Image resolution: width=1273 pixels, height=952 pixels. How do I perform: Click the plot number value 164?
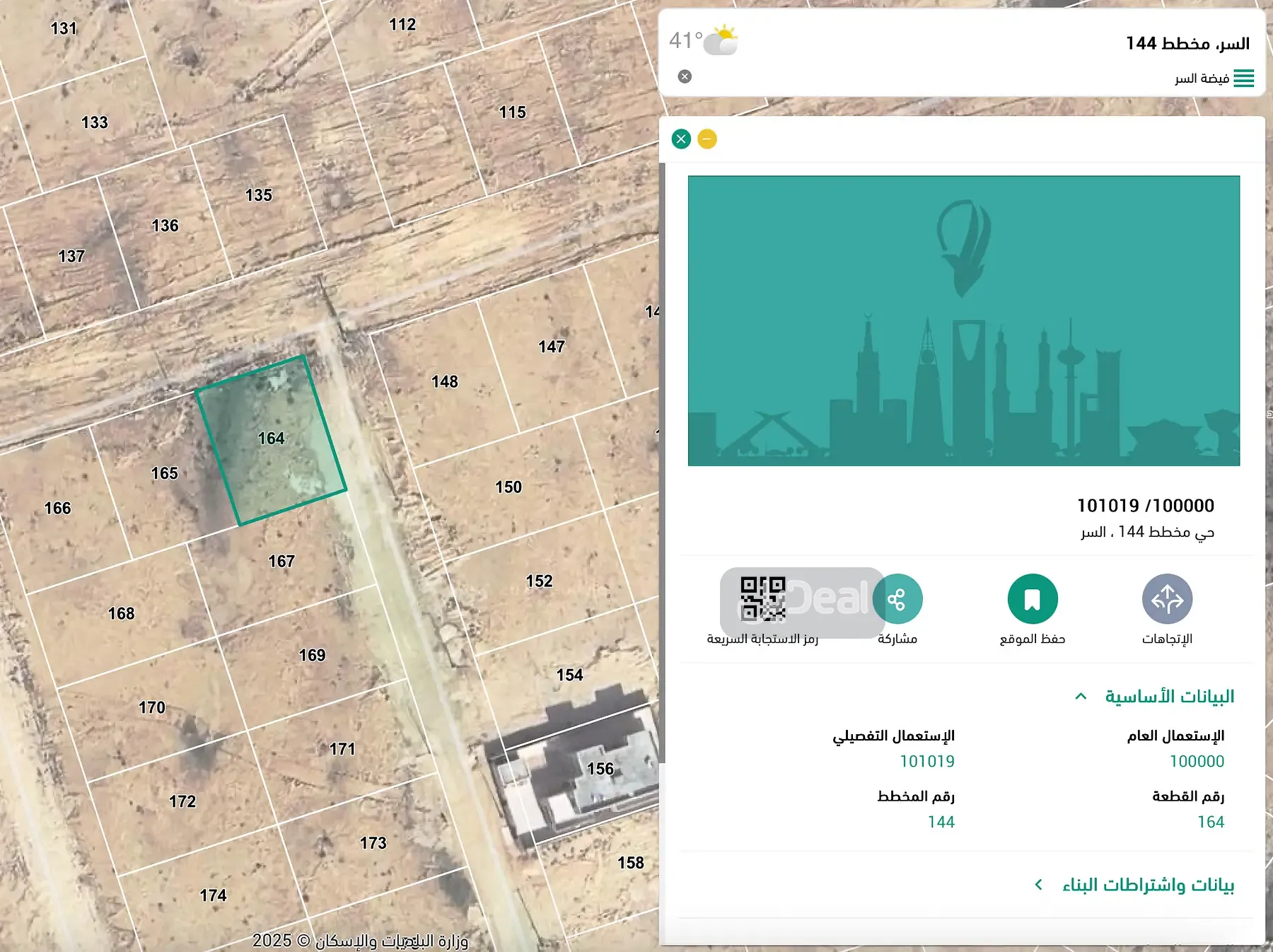pyautogui.click(x=1210, y=822)
